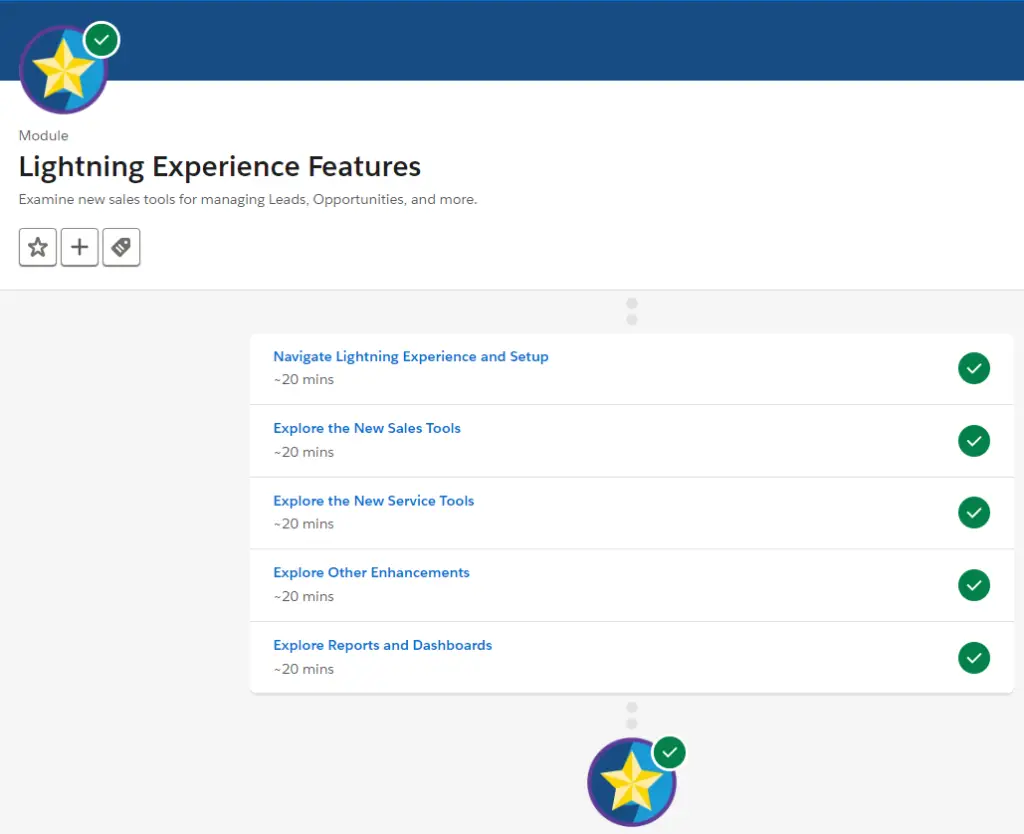Favorite the module using the star icon
Viewport: 1024px width, 834px height.
pos(37,247)
